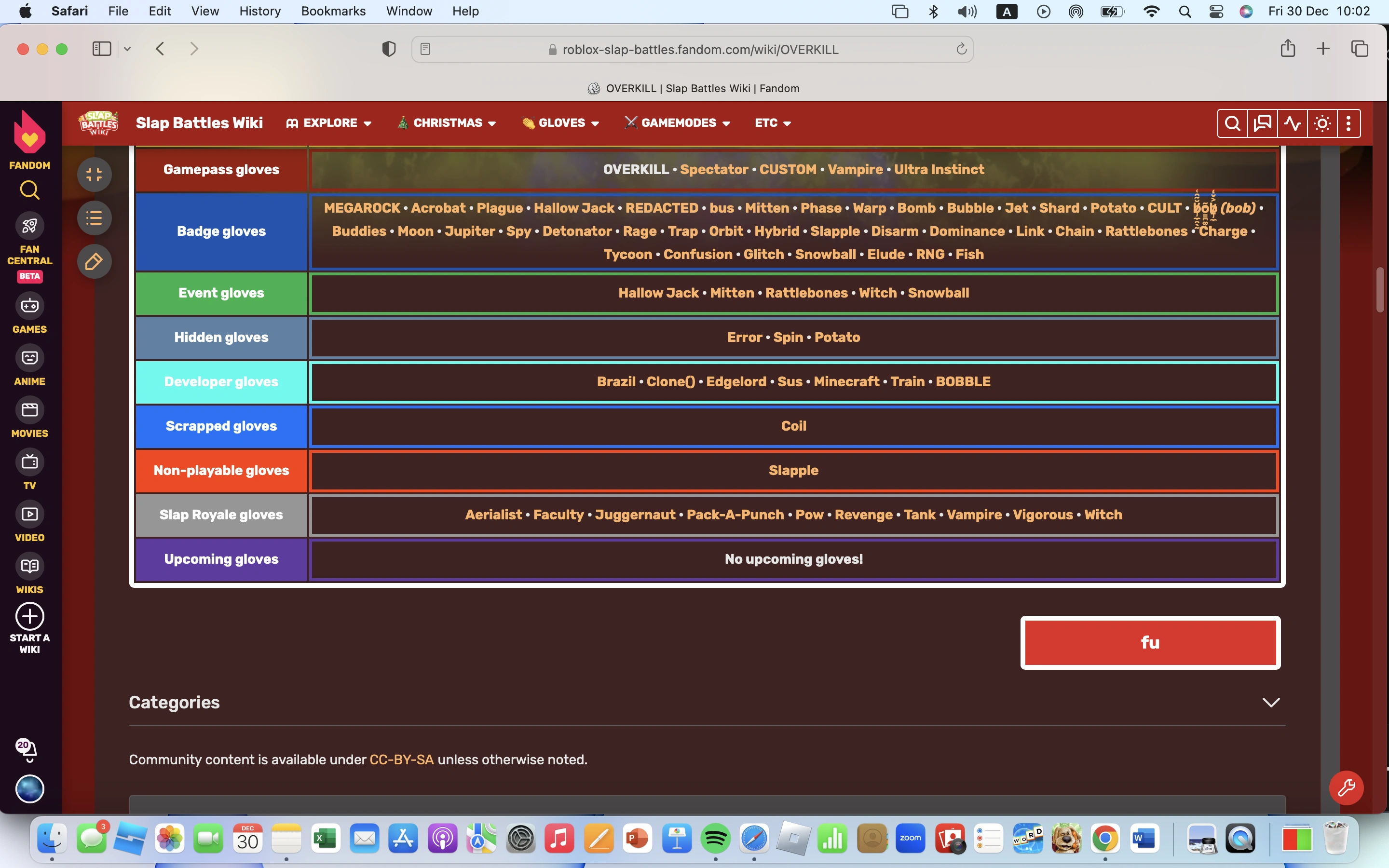
Task: Click the red fu button
Action: [x=1150, y=642]
